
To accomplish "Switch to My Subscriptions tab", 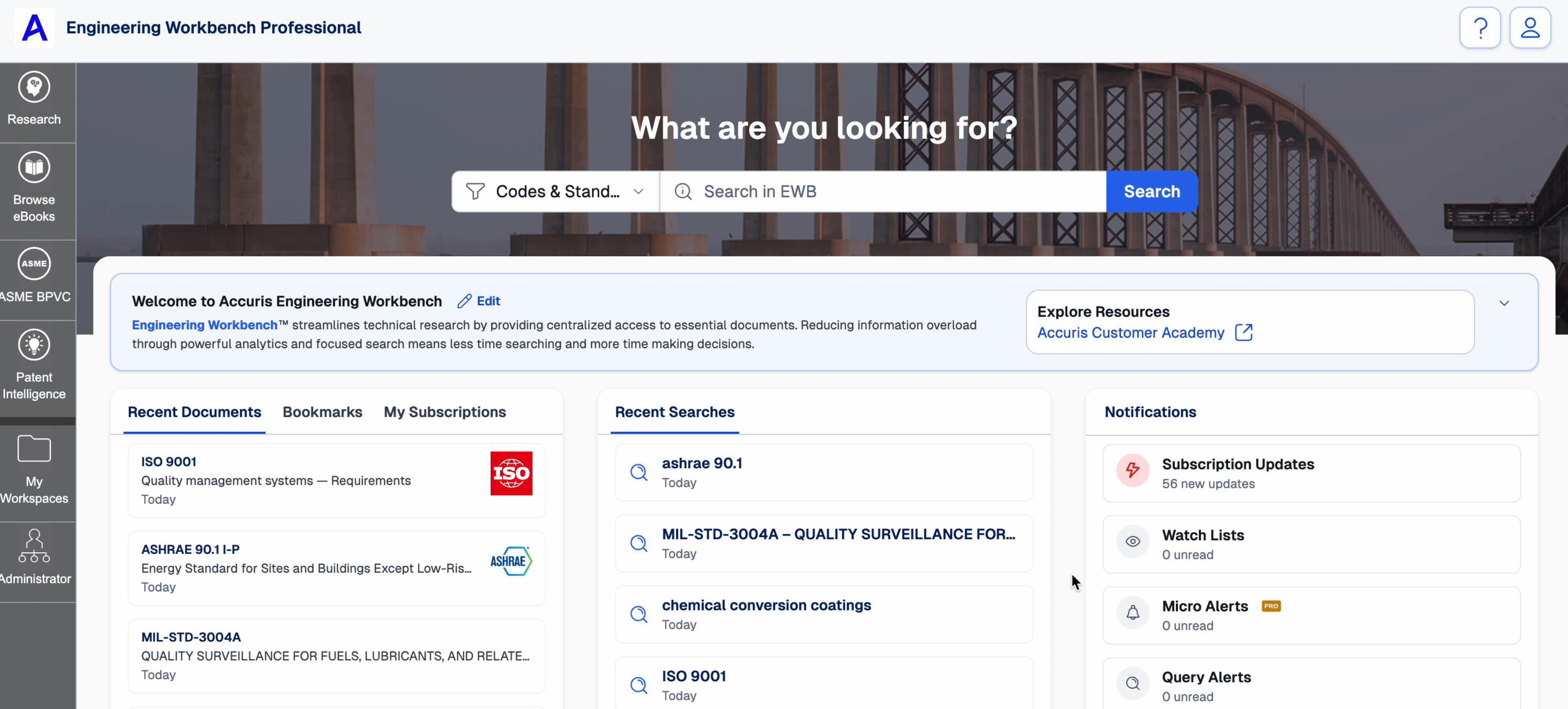I will (x=444, y=412).
